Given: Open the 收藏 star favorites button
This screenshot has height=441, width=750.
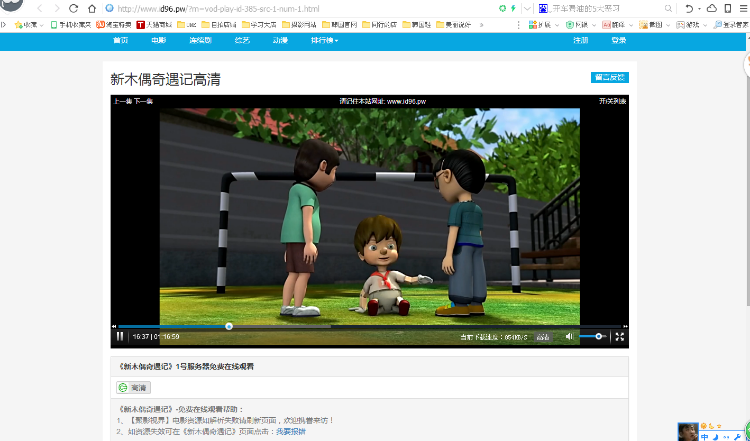Looking at the screenshot, I should coord(29,25).
